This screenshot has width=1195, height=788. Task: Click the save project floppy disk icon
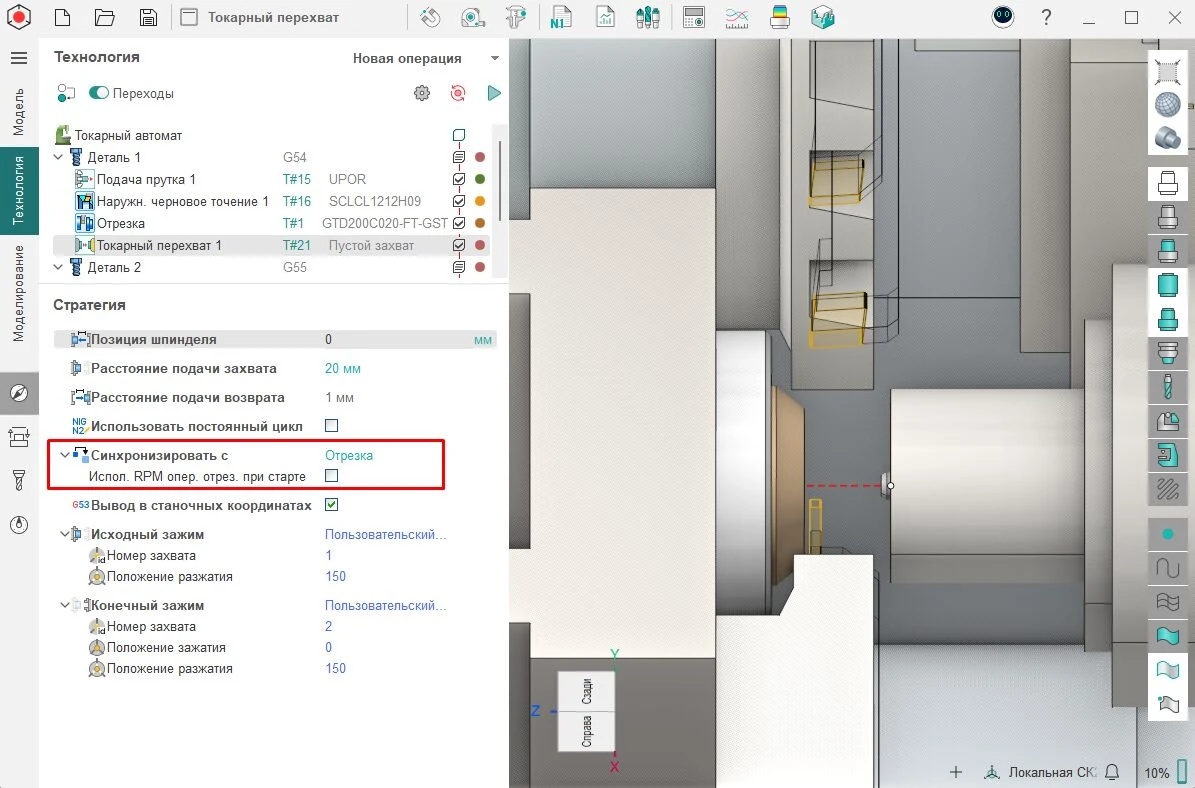148,17
